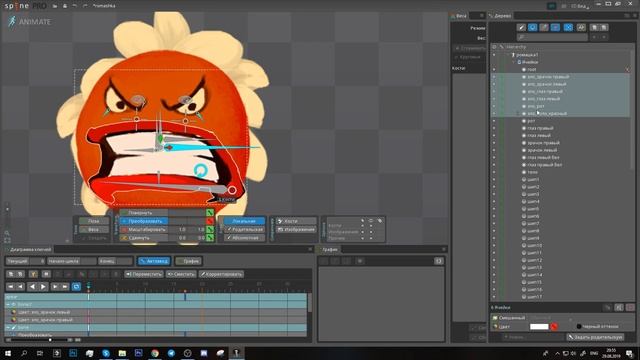
Task: Select the шип10 slot in the tree
Action: coord(534,246)
